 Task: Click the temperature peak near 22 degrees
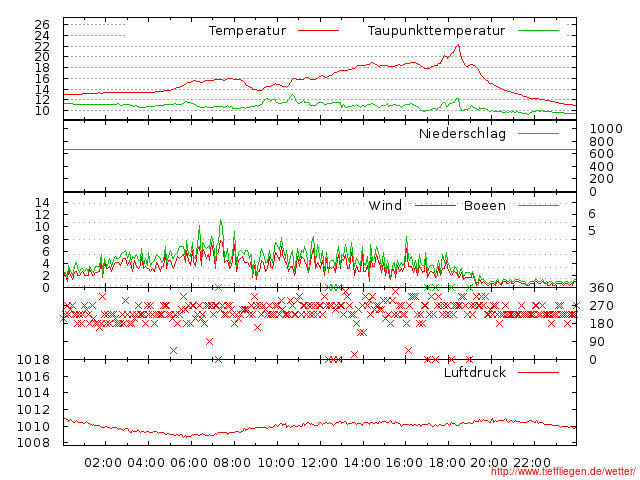(458, 45)
